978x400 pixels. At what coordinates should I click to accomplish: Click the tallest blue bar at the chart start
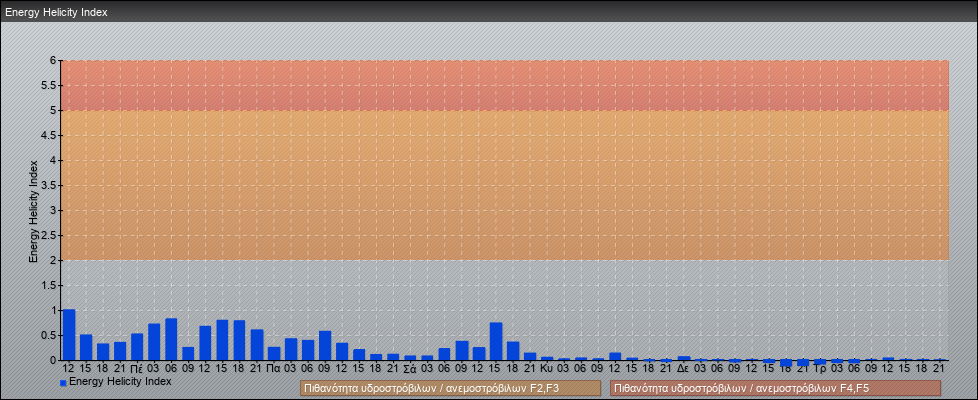click(69, 335)
